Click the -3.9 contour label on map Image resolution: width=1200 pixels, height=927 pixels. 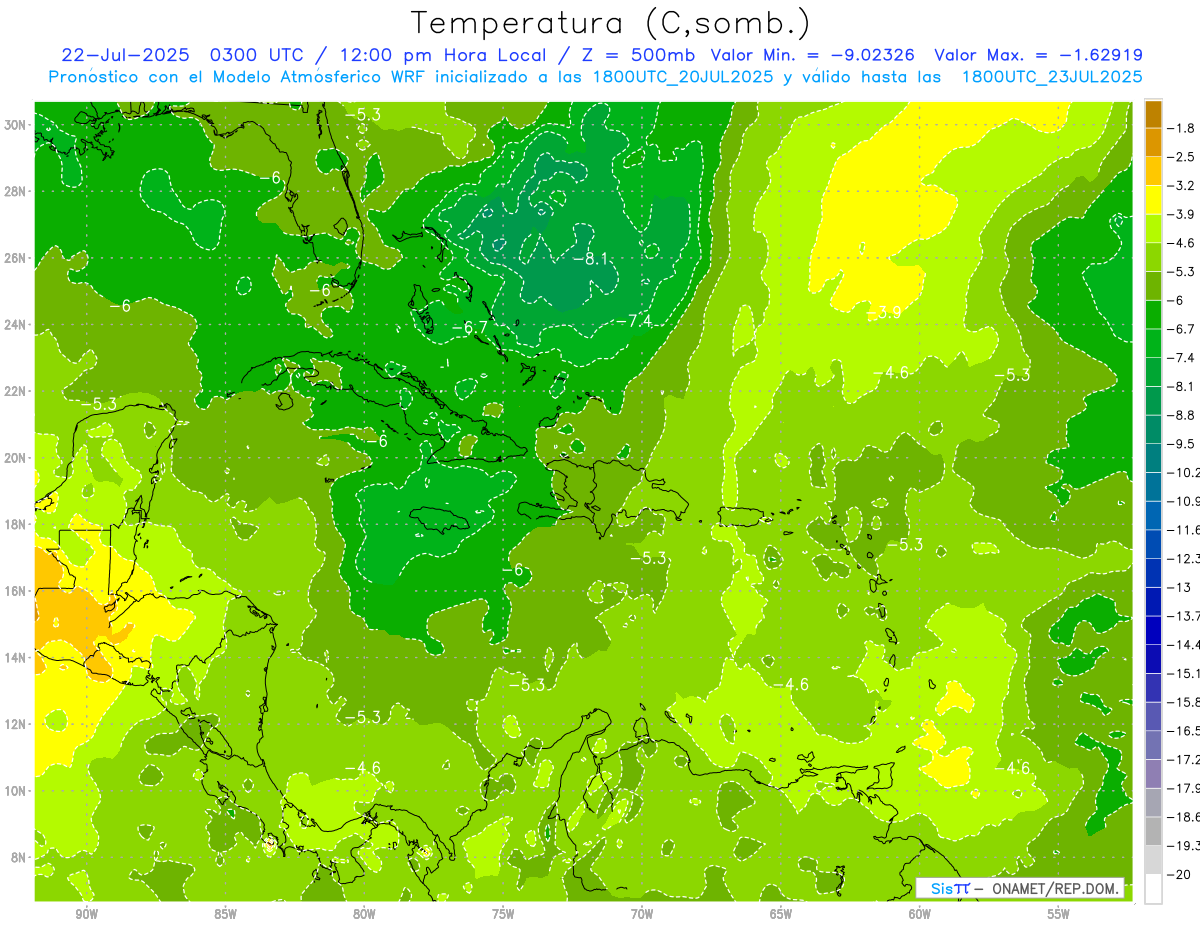pos(883,313)
